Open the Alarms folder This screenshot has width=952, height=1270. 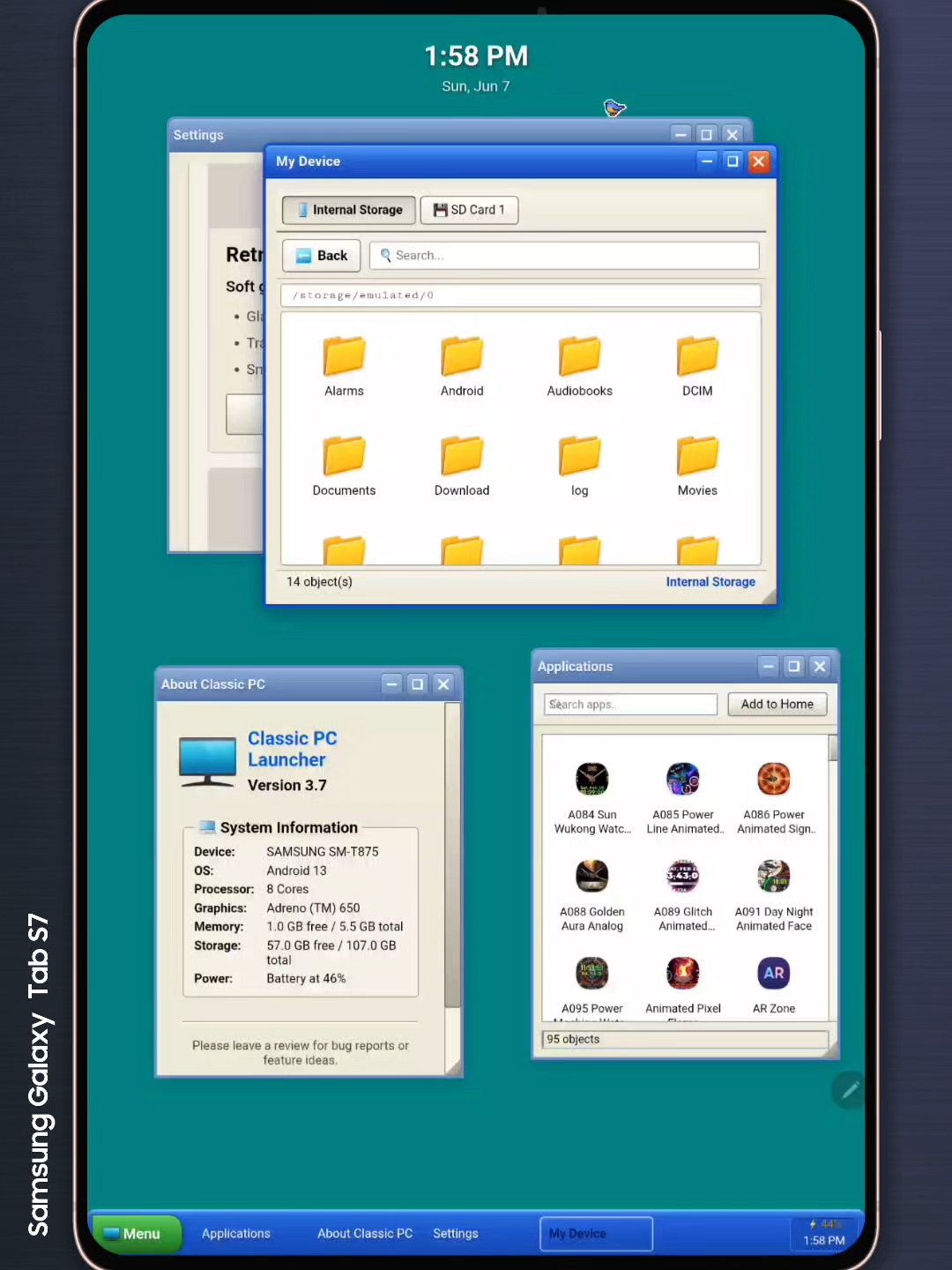point(344,356)
